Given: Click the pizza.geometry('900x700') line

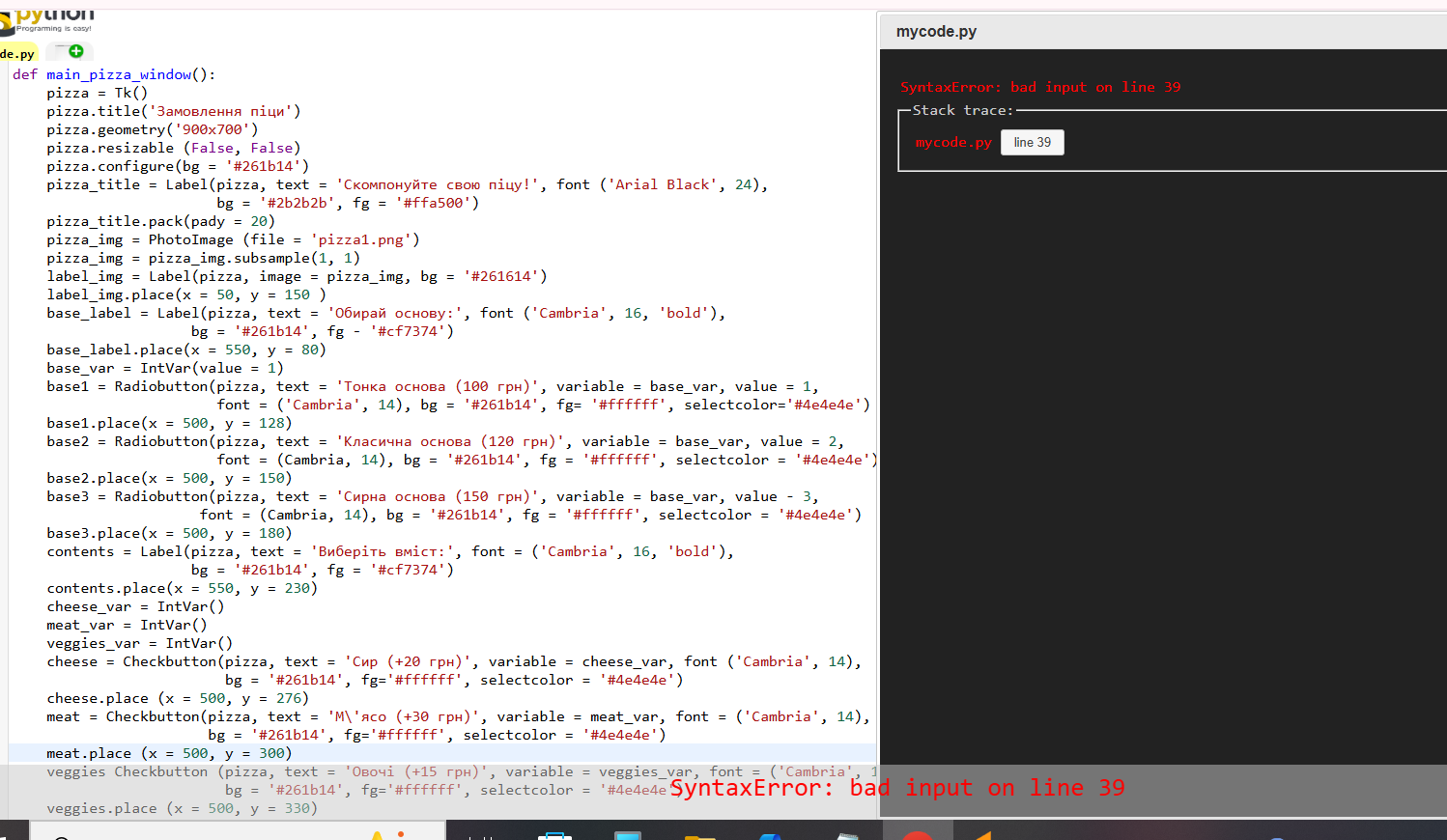Looking at the screenshot, I should click(x=153, y=129).
